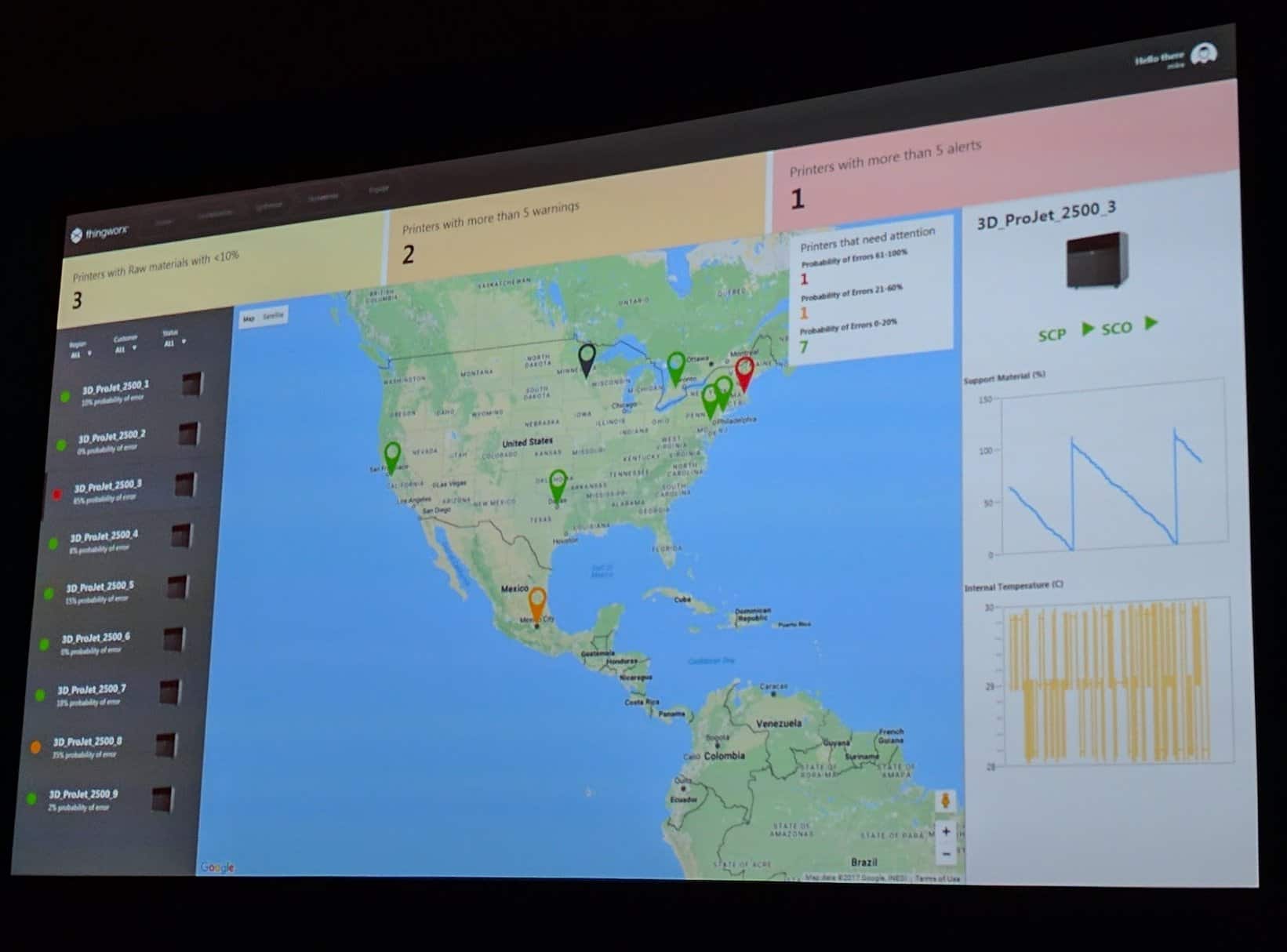Viewport: 1287px width, 952px height.
Task: Click the orange status dot of 3D_ProJet_2500_8
Action: [35, 747]
